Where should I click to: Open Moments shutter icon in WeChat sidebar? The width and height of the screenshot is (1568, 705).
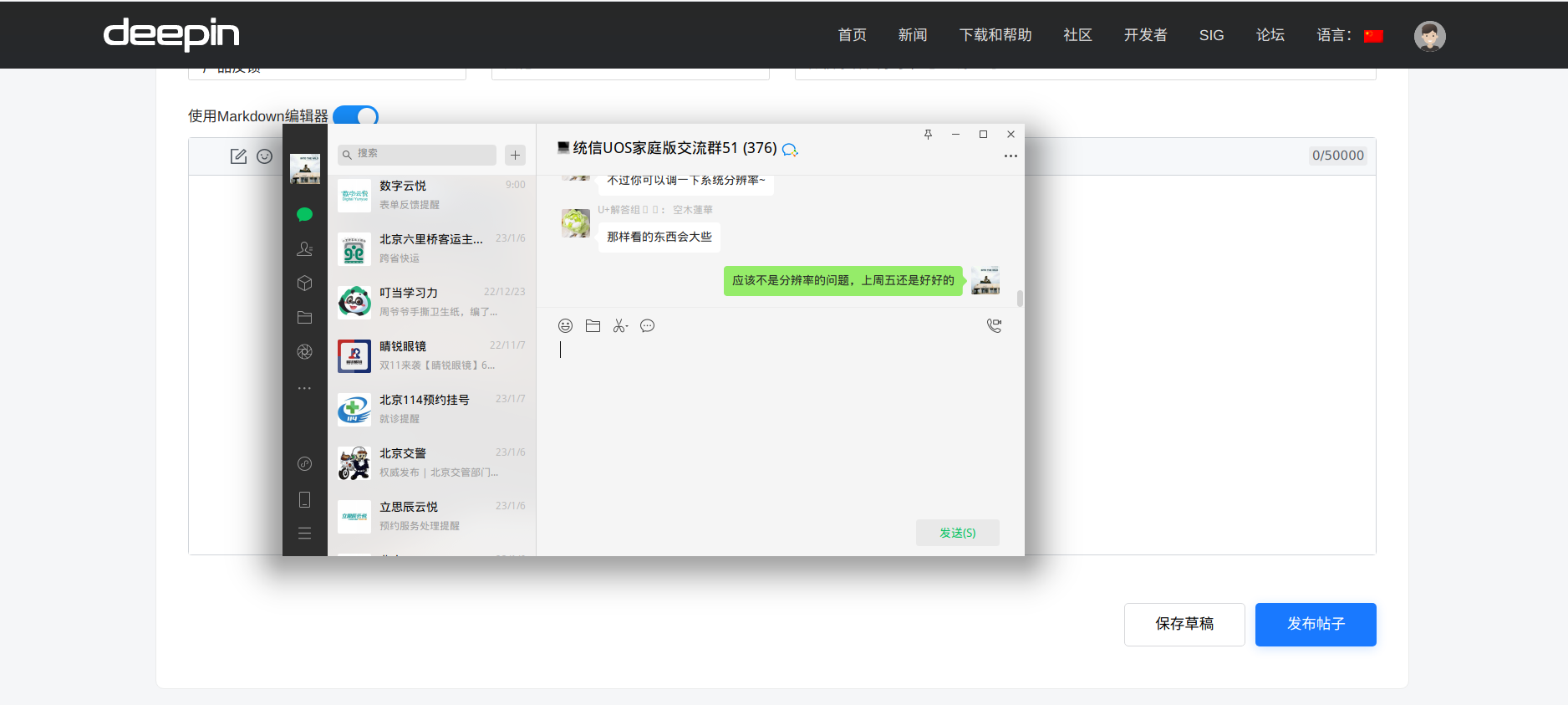(x=304, y=352)
